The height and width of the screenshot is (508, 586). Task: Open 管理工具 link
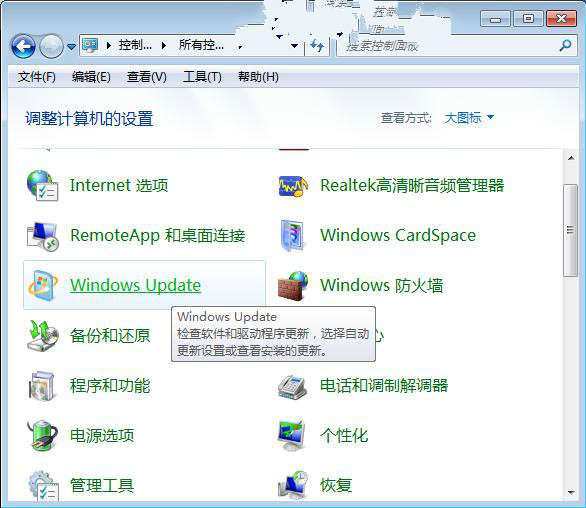coord(102,485)
